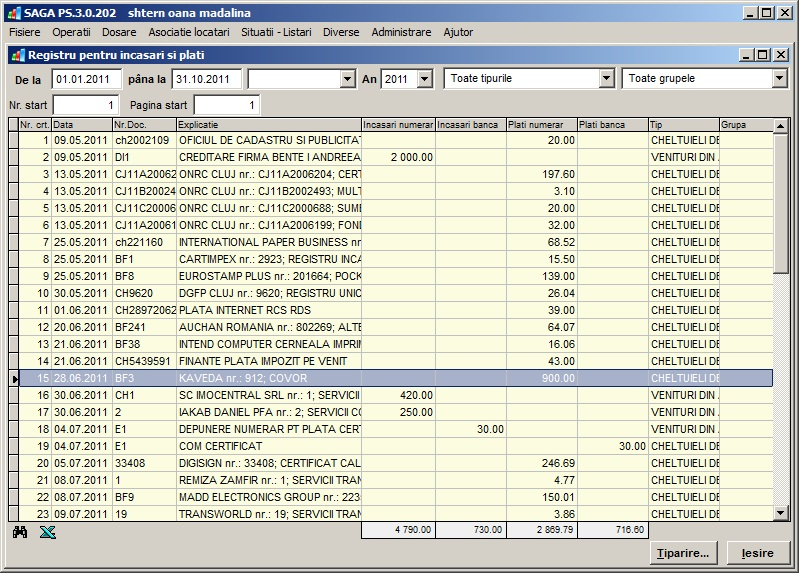Open the Administrare menu

click(x=401, y=32)
